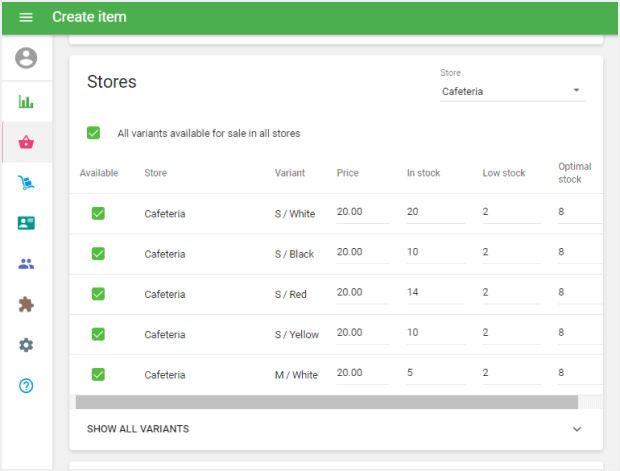
Task: Click the Optimal stock column header
Action: (x=575, y=173)
